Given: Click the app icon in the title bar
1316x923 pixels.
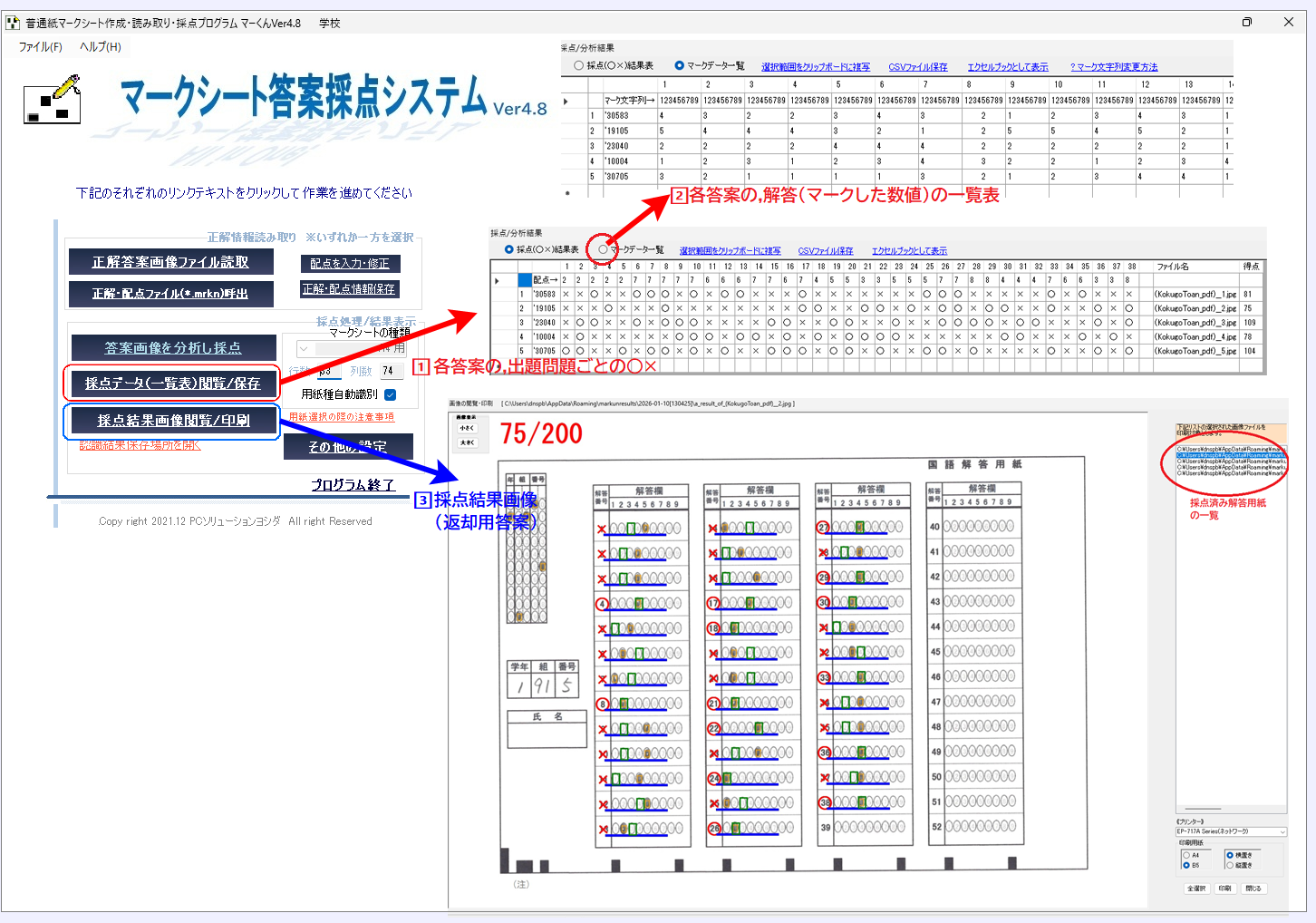Looking at the screenshot, I should [x=13, y=23].
